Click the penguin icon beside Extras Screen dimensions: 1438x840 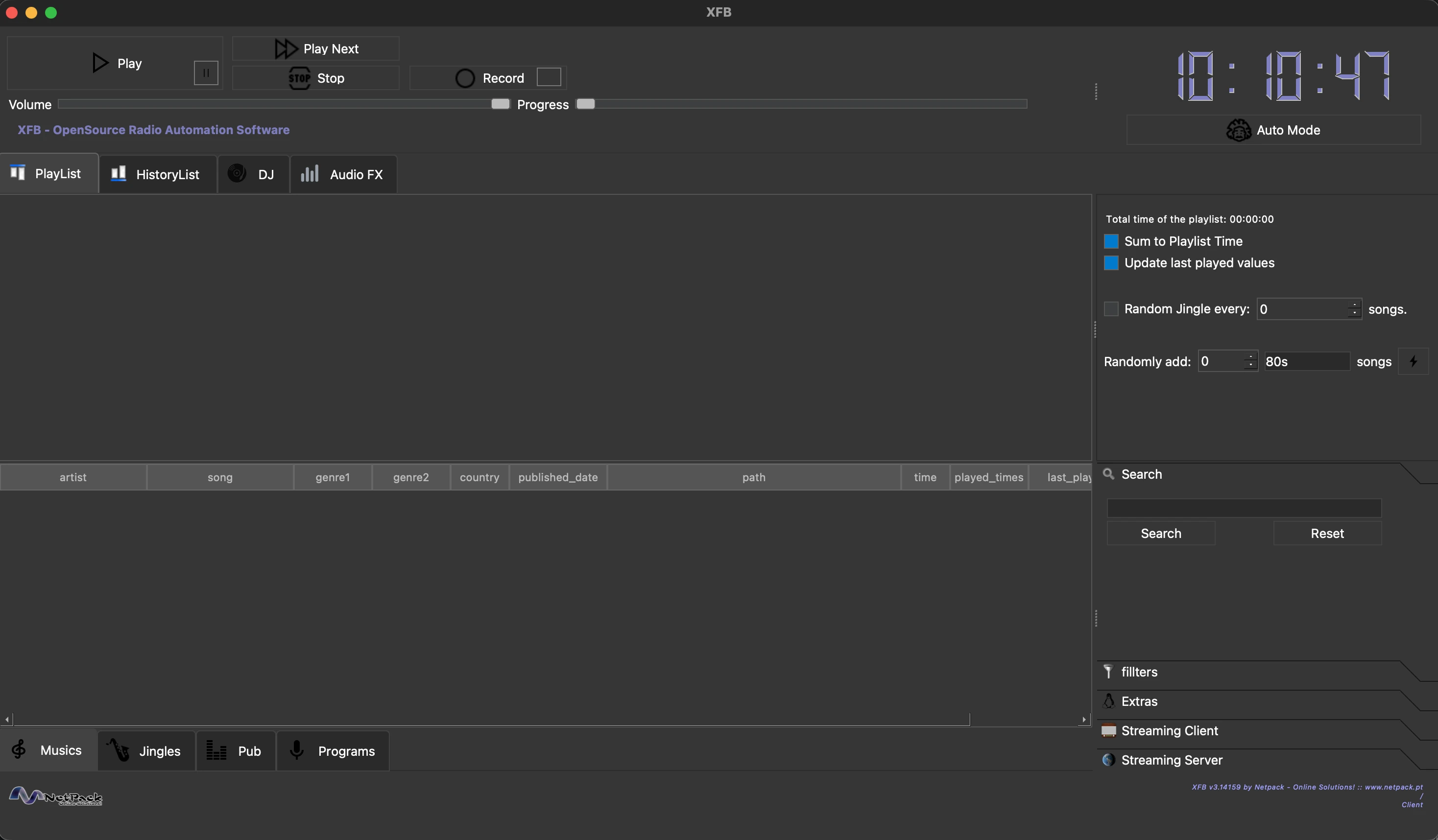(1109, 701)
